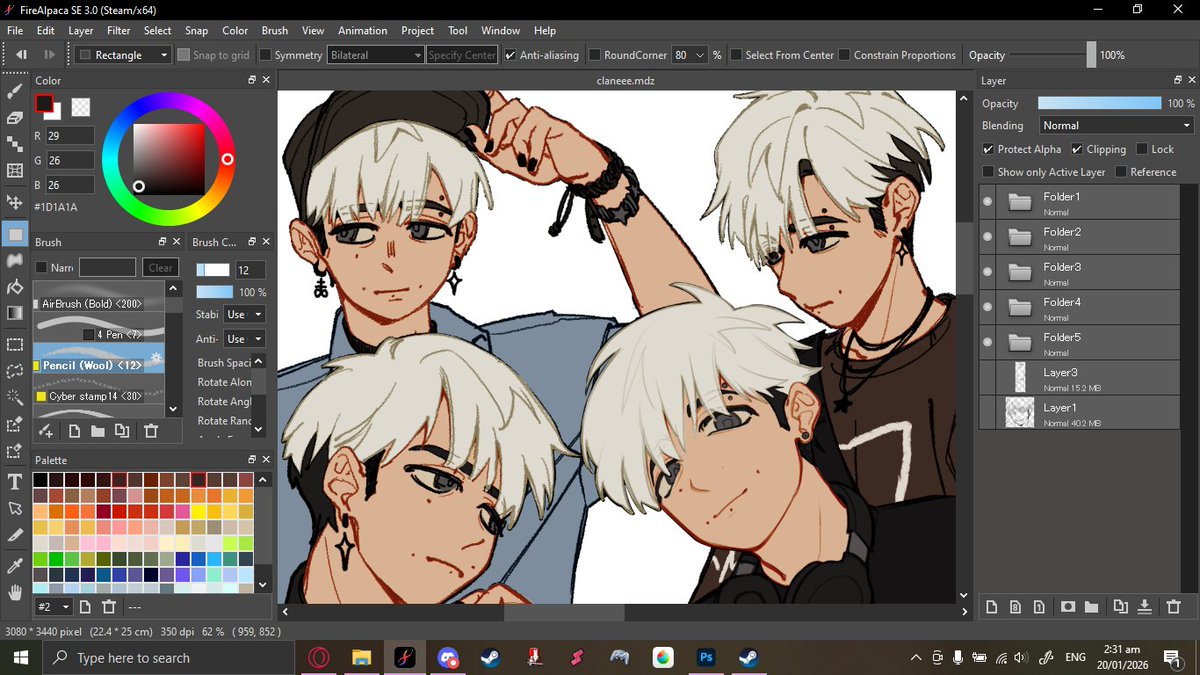
Task: Select the Brush tool in left toolbar
Action: (x=15, y=91)
